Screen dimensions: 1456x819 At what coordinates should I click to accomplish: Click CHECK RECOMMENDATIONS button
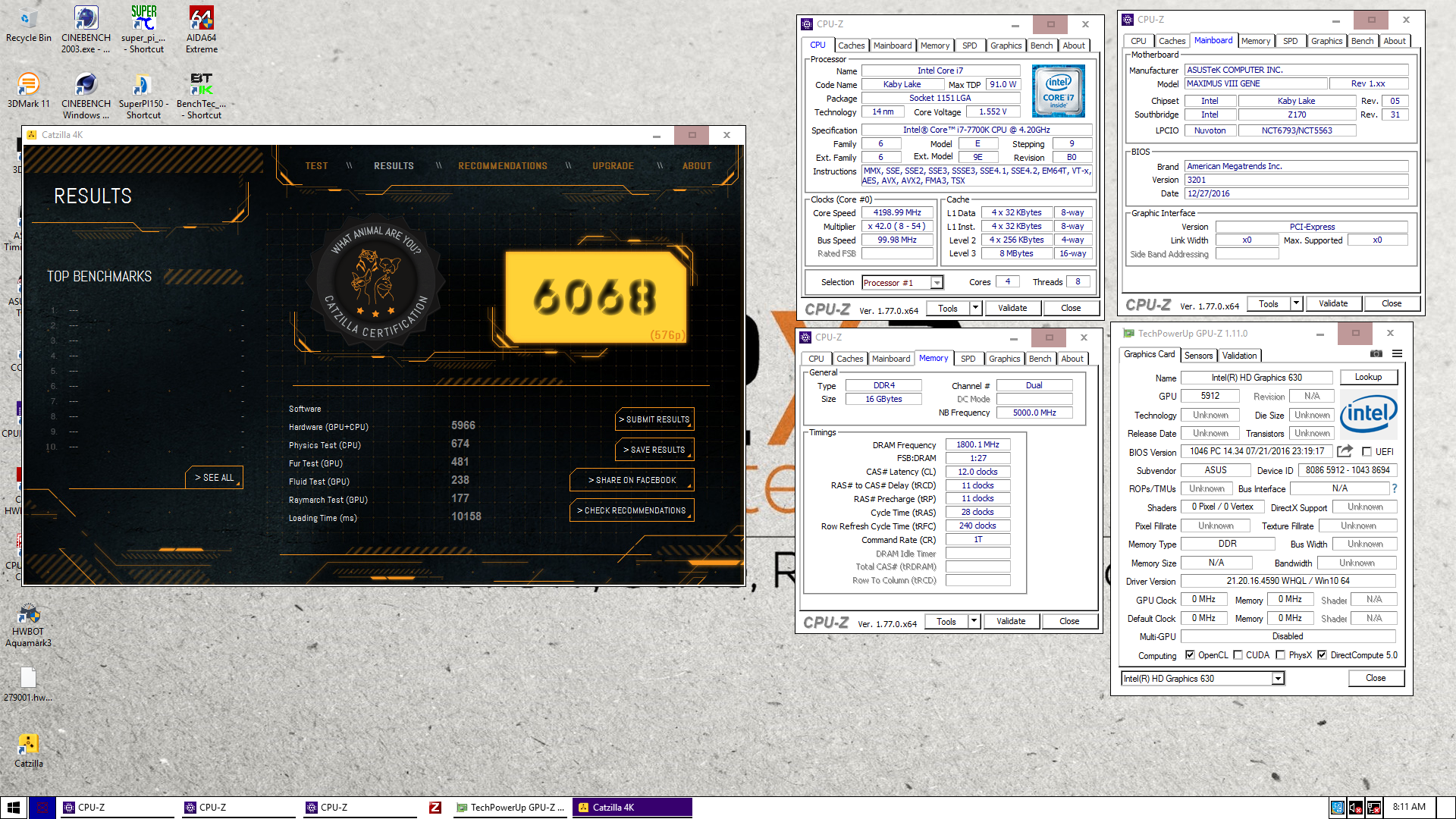tap(632, 510)
